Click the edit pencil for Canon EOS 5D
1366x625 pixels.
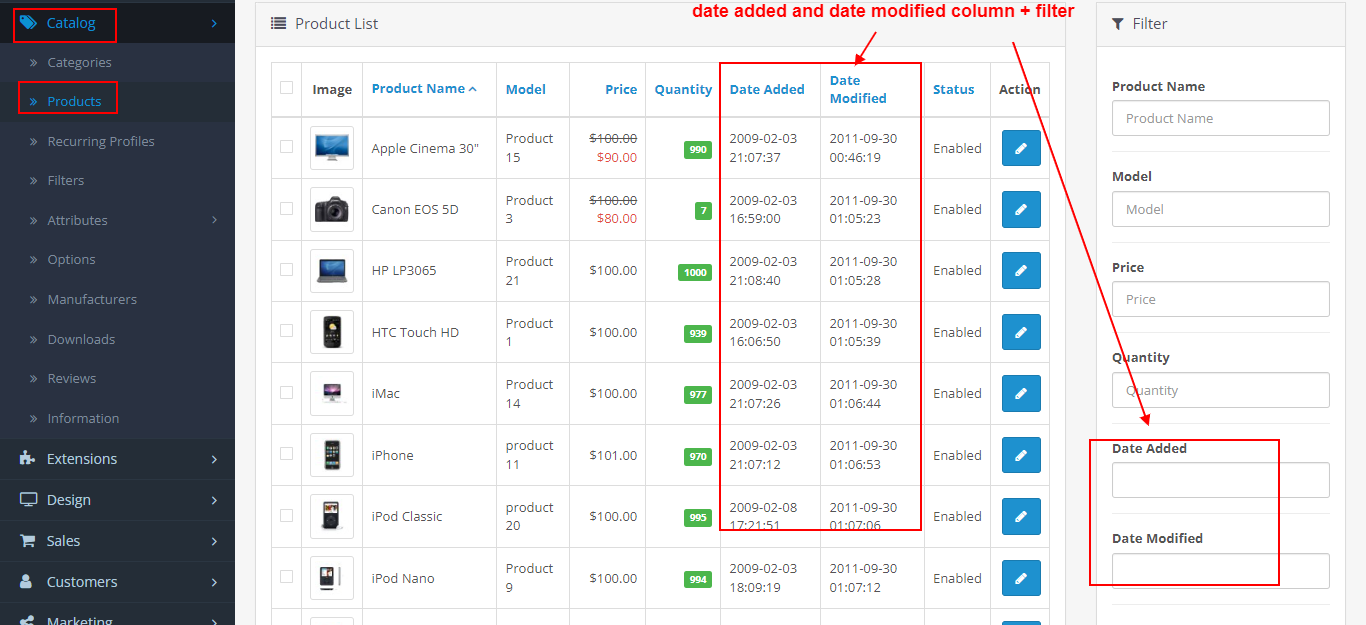click(x=1021, y=210)
